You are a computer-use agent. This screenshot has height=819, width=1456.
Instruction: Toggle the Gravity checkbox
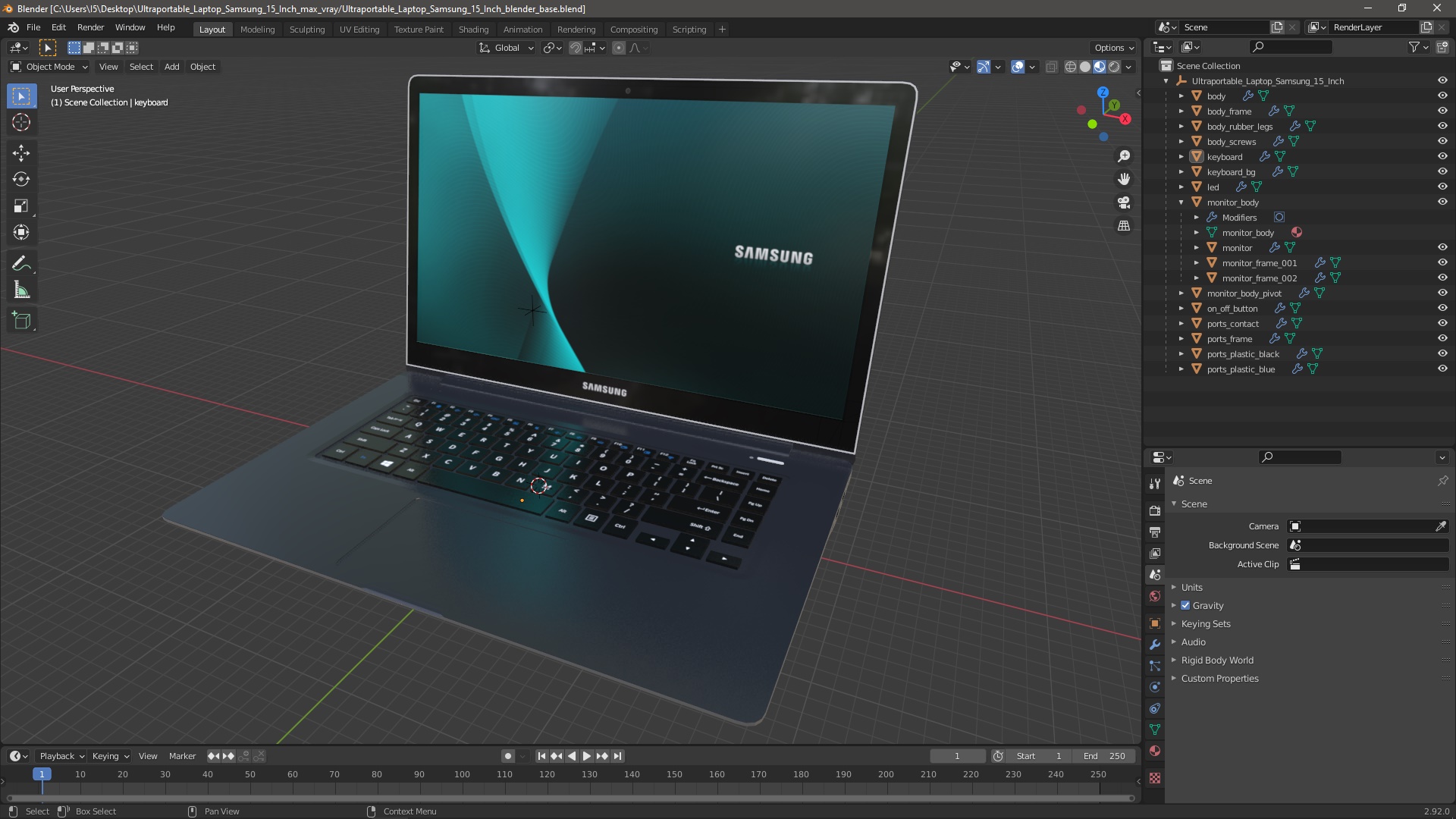point(1185,605)
